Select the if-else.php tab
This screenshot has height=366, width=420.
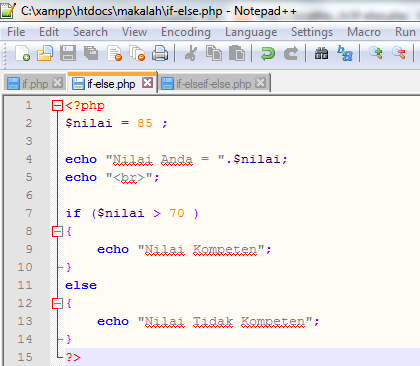point(111,83)
